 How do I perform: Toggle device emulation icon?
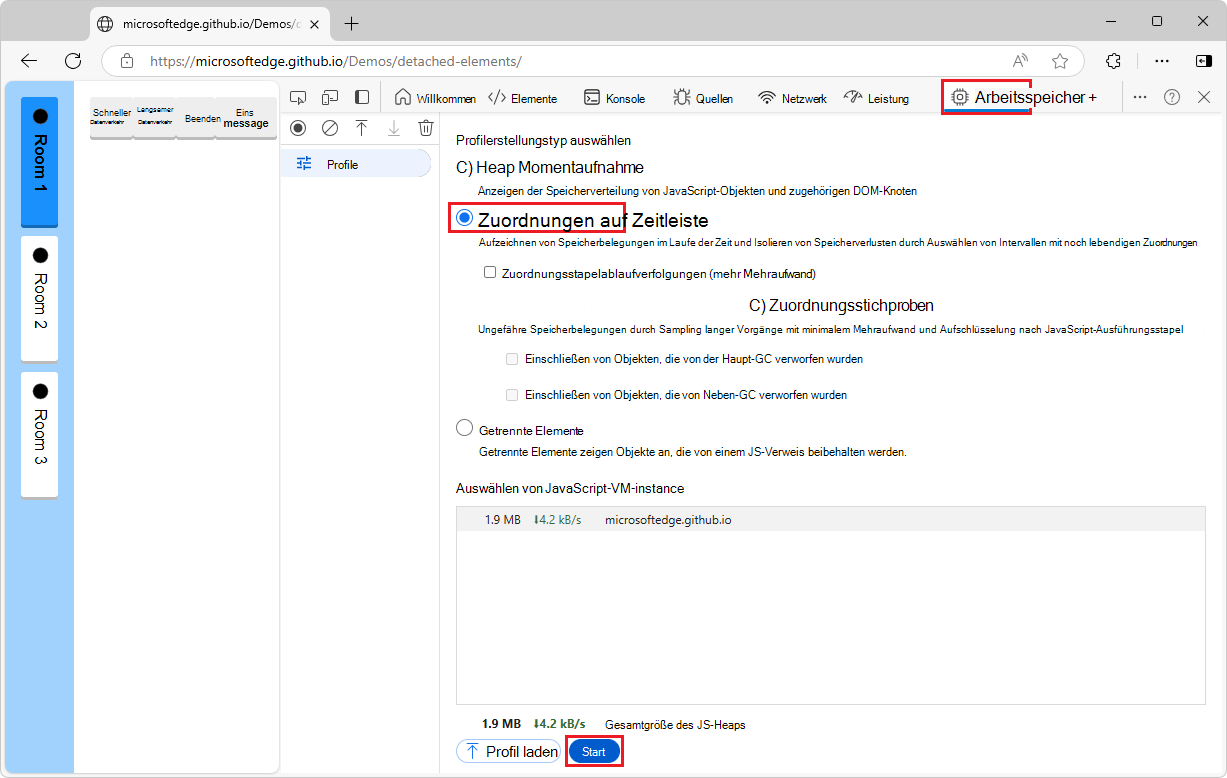330,97
